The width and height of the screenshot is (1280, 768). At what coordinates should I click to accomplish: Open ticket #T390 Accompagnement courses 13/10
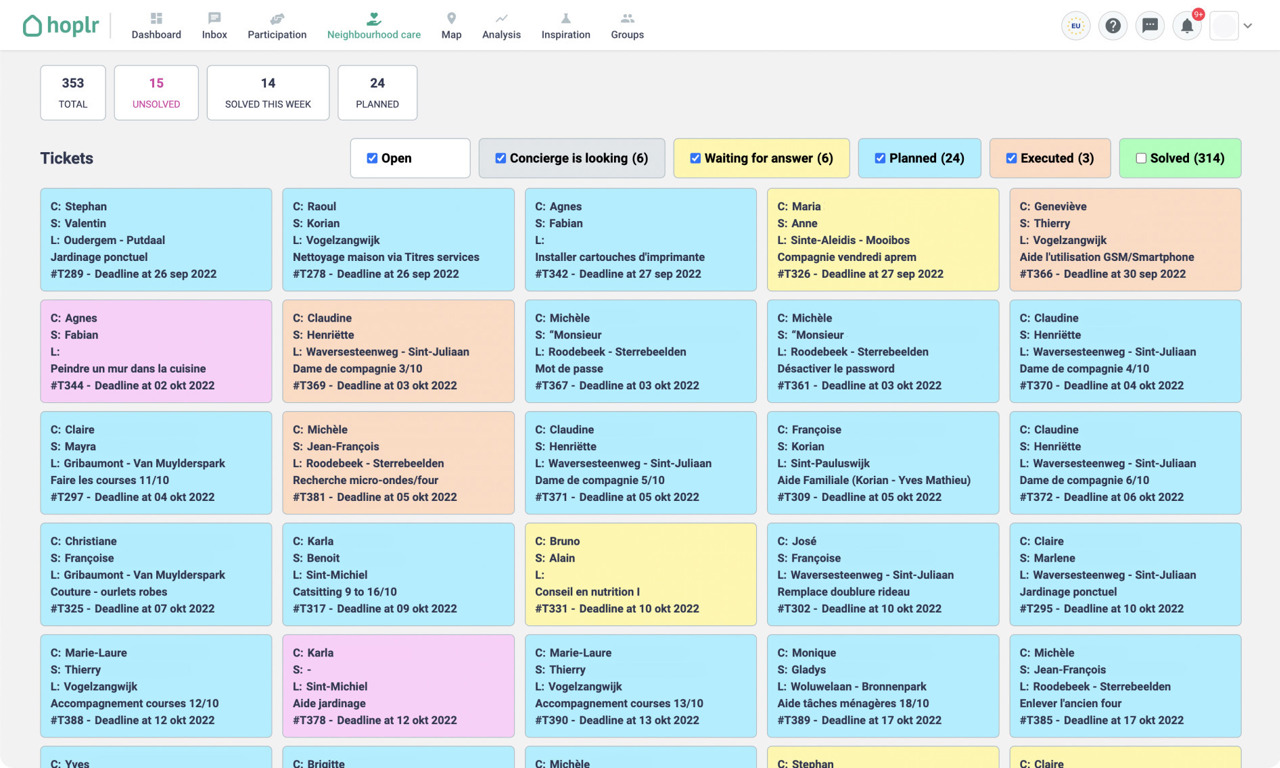tap(641, 686)
